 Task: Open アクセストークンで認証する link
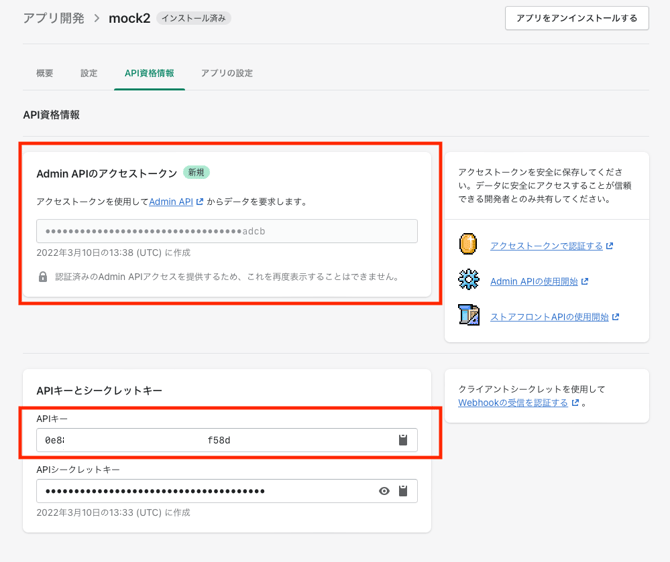tap(546, 246)
